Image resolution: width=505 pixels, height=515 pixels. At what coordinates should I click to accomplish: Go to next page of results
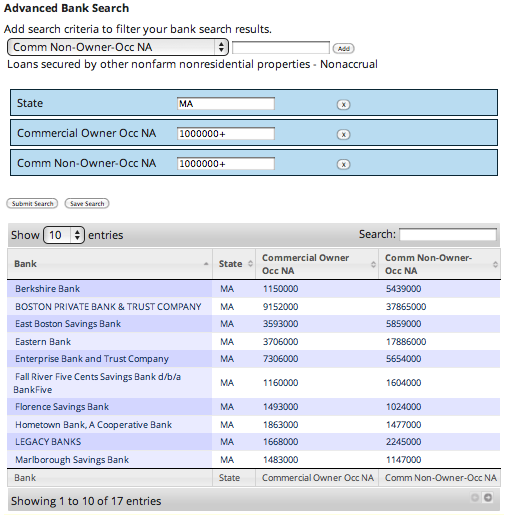click(x=488, y=497)
